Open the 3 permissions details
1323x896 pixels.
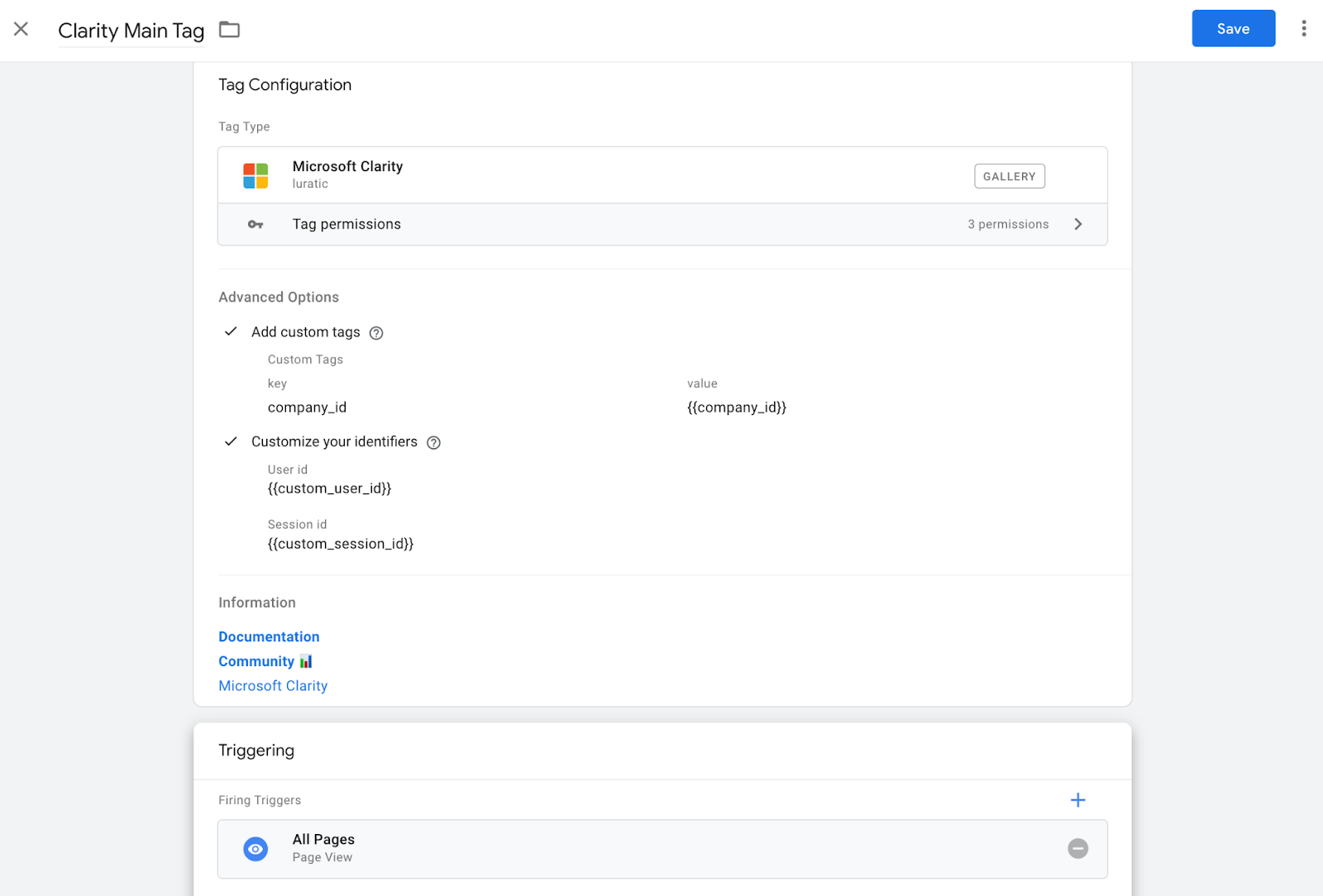tap(1008, 224)
